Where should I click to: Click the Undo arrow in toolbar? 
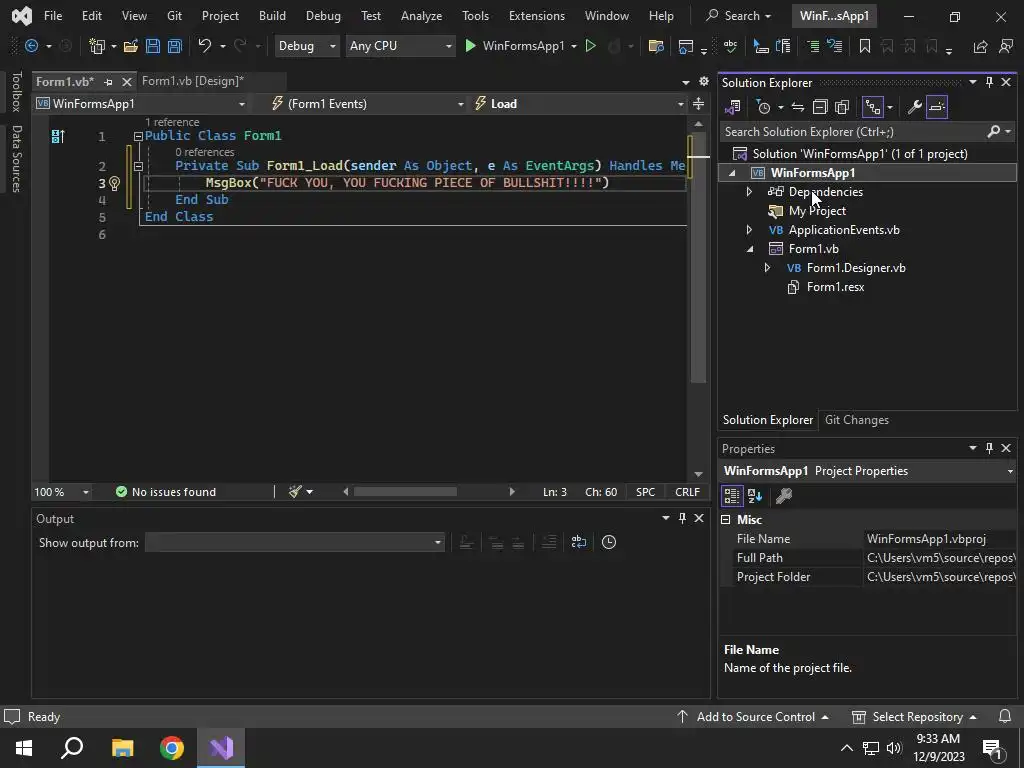point(204,46)
